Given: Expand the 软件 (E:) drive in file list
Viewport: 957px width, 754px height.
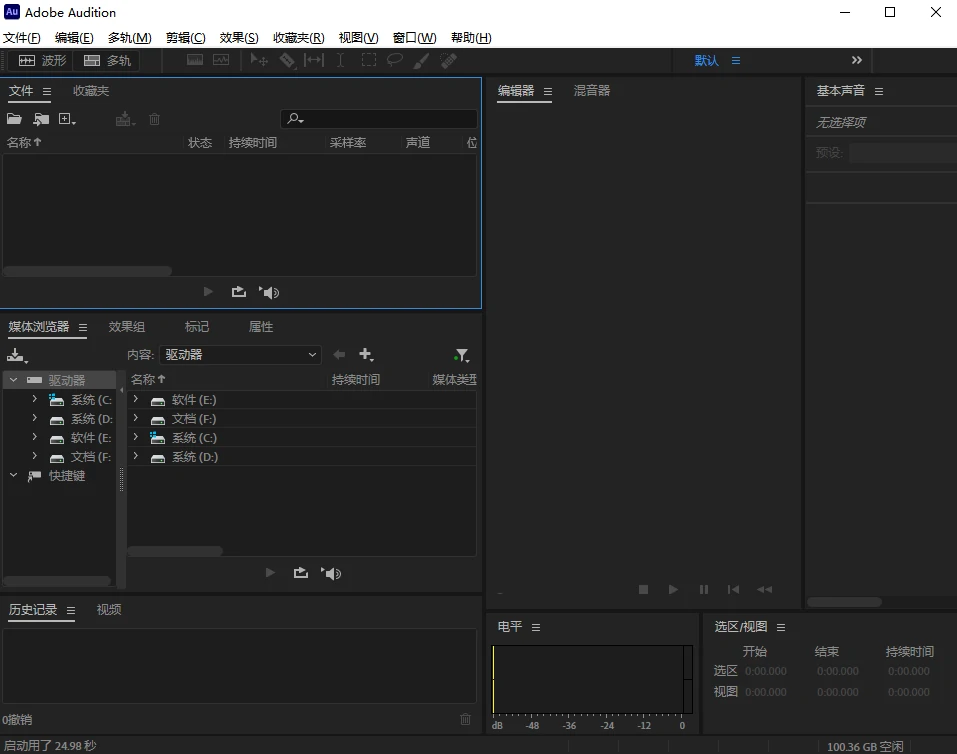Looking at the screenshot, I should [135, 400].
